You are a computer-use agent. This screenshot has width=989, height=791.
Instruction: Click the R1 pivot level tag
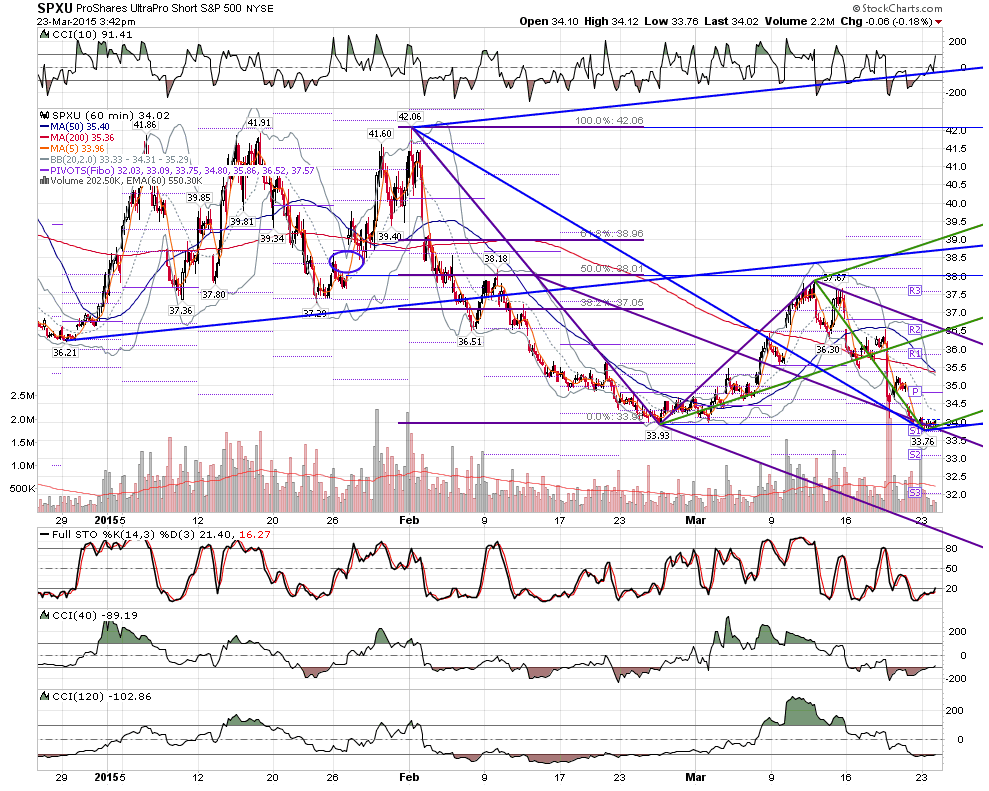pyautogui.click(x=915, y=354)
